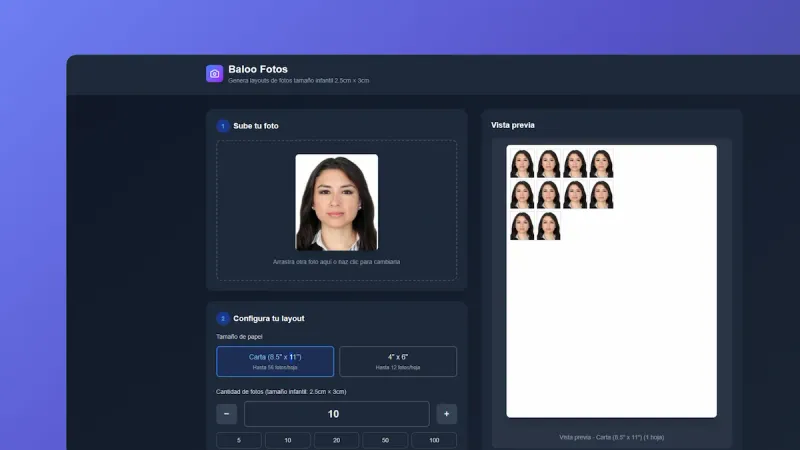Pick the 10 photos preset button
The width and height of the screenshot is (800, 450).
[288, 441]
